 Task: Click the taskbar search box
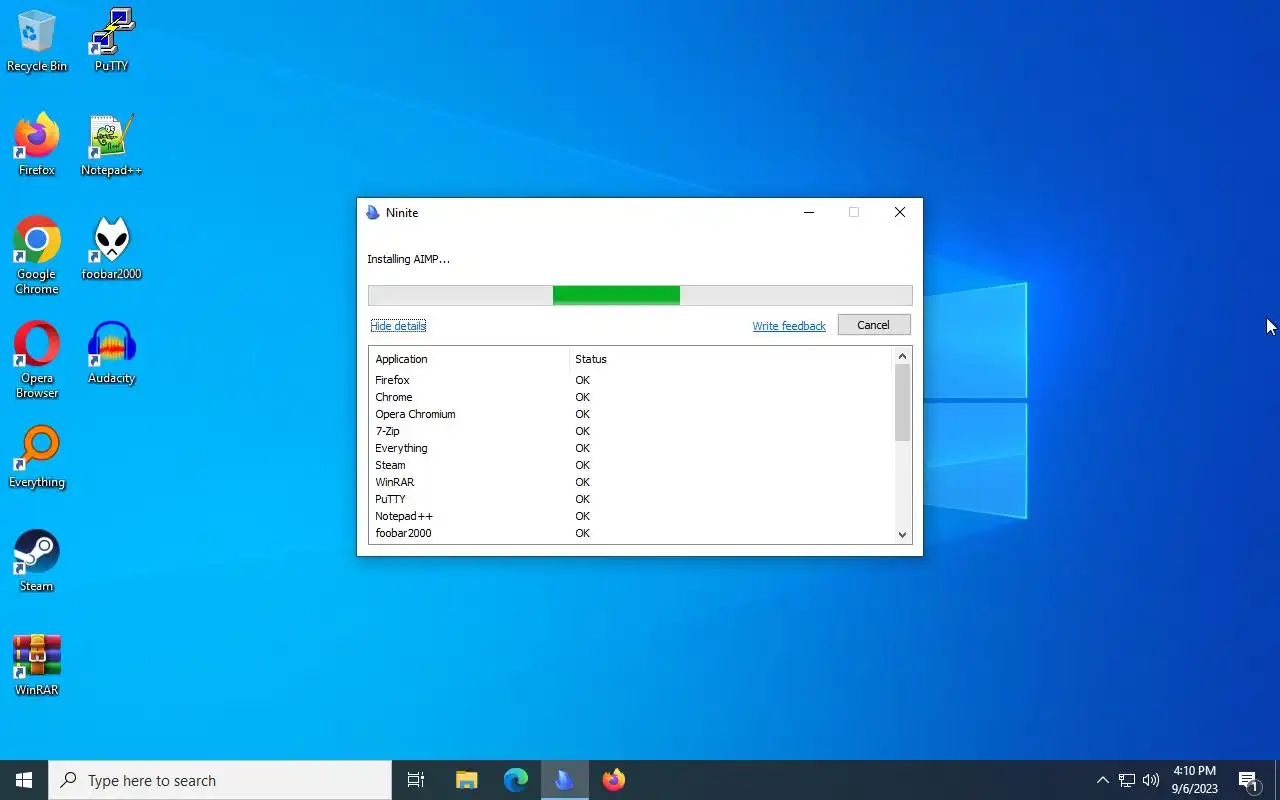[x=220, y=780]
